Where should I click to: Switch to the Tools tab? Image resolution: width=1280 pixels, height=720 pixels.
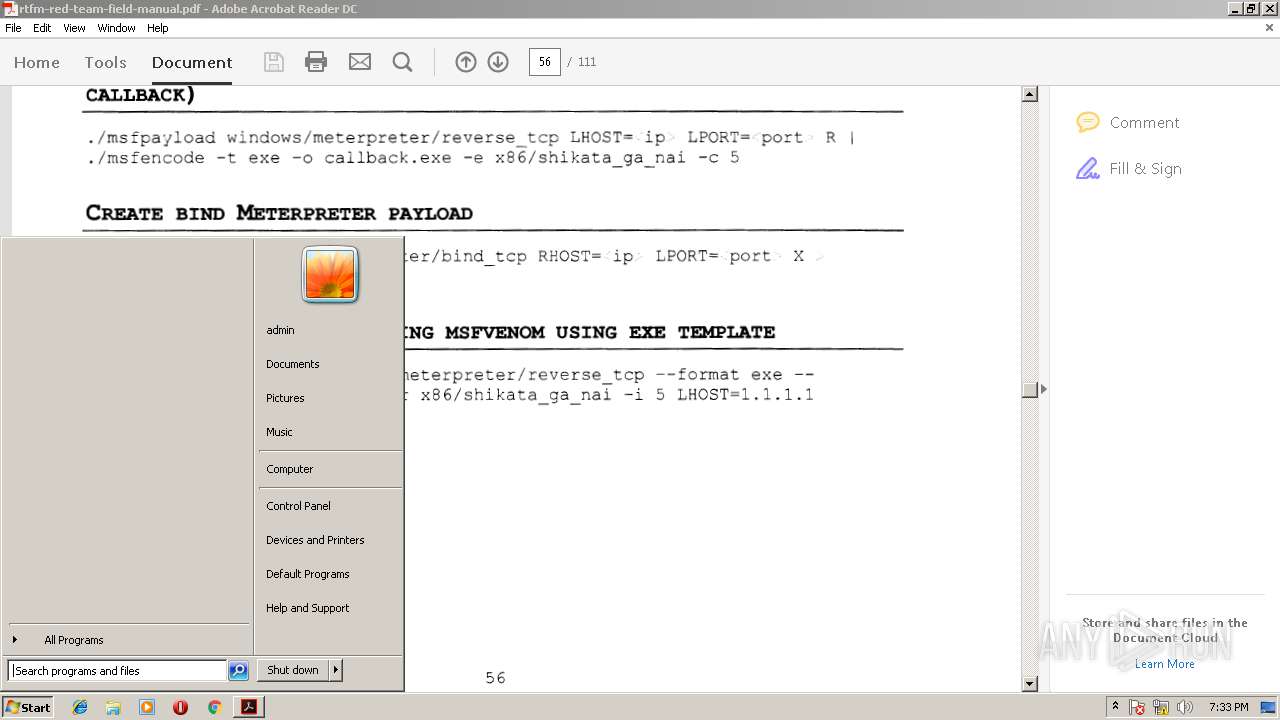point(105,62)
